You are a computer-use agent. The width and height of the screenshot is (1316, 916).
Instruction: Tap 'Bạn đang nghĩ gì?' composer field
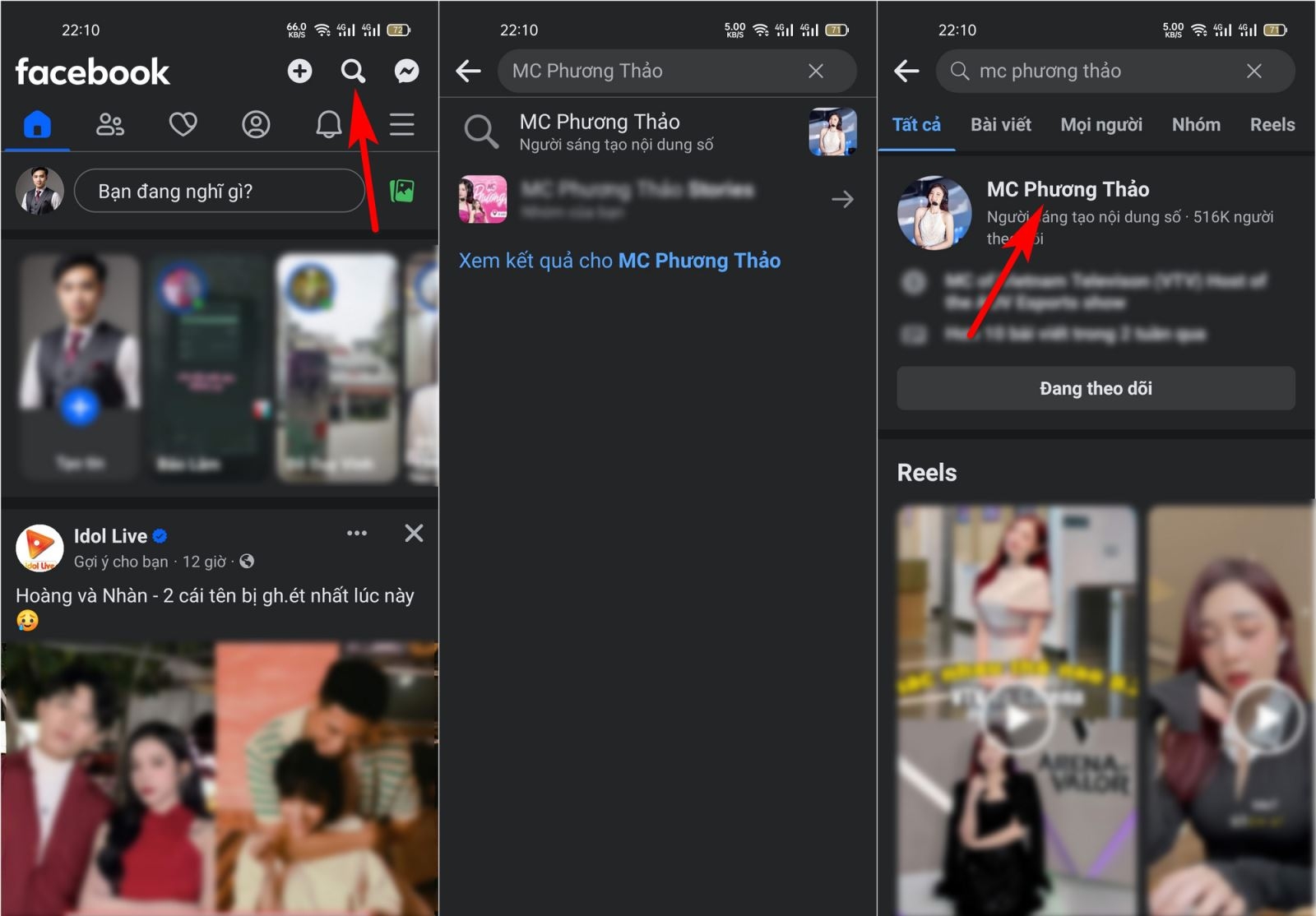tap(220, 191)
